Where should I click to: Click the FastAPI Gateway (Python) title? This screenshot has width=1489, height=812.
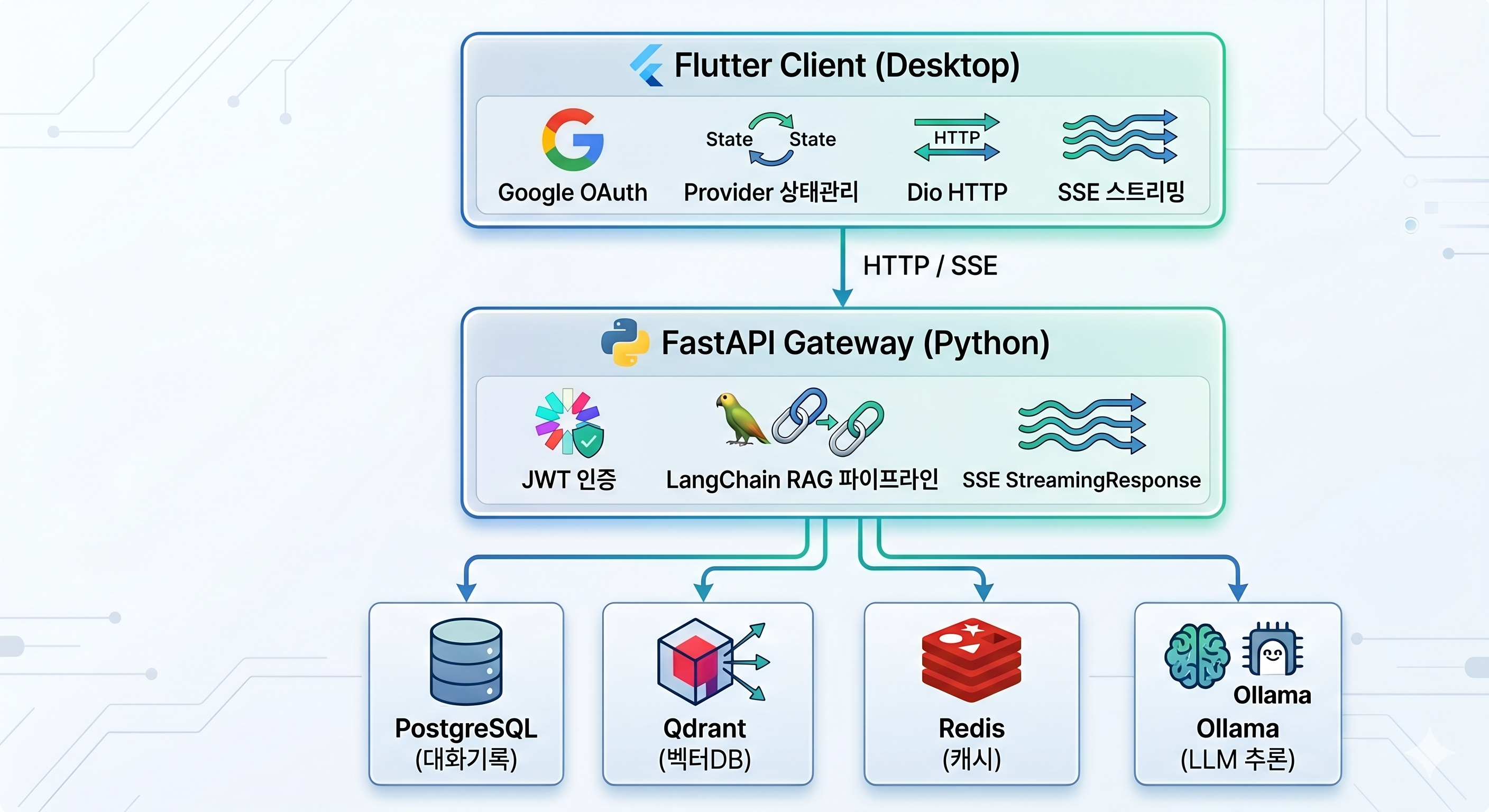pyautogui.click(x=855, y=343)
